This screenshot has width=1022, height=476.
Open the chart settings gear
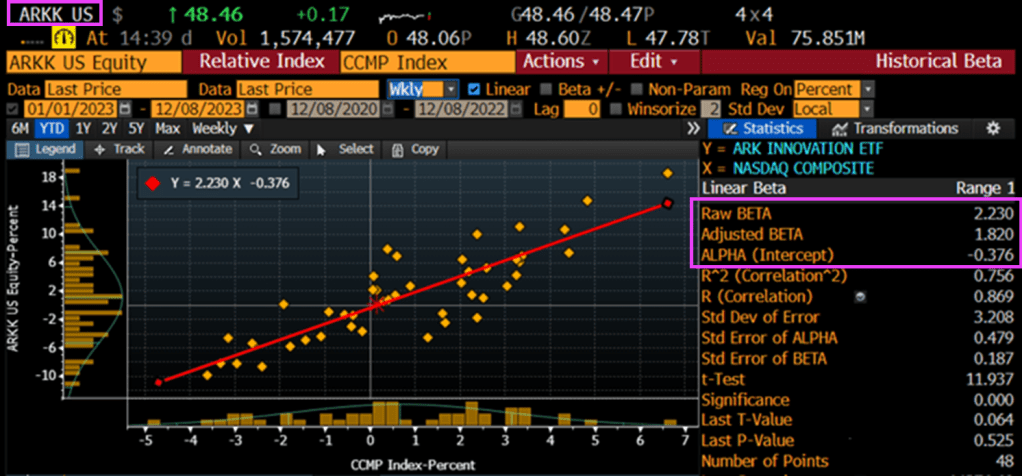point(992,128)
